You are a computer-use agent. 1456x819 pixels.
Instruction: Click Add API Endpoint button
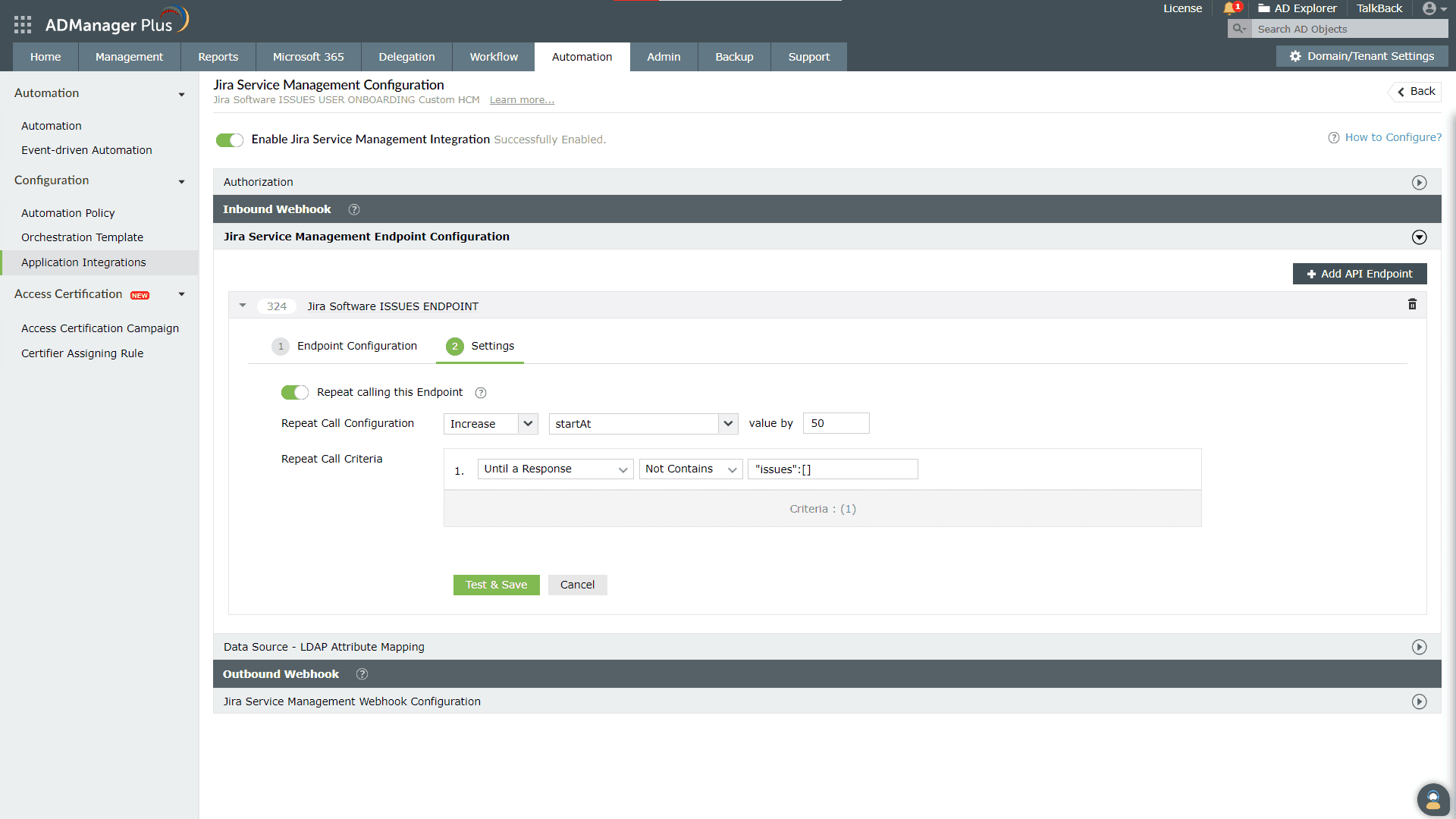coord(1360,274)
